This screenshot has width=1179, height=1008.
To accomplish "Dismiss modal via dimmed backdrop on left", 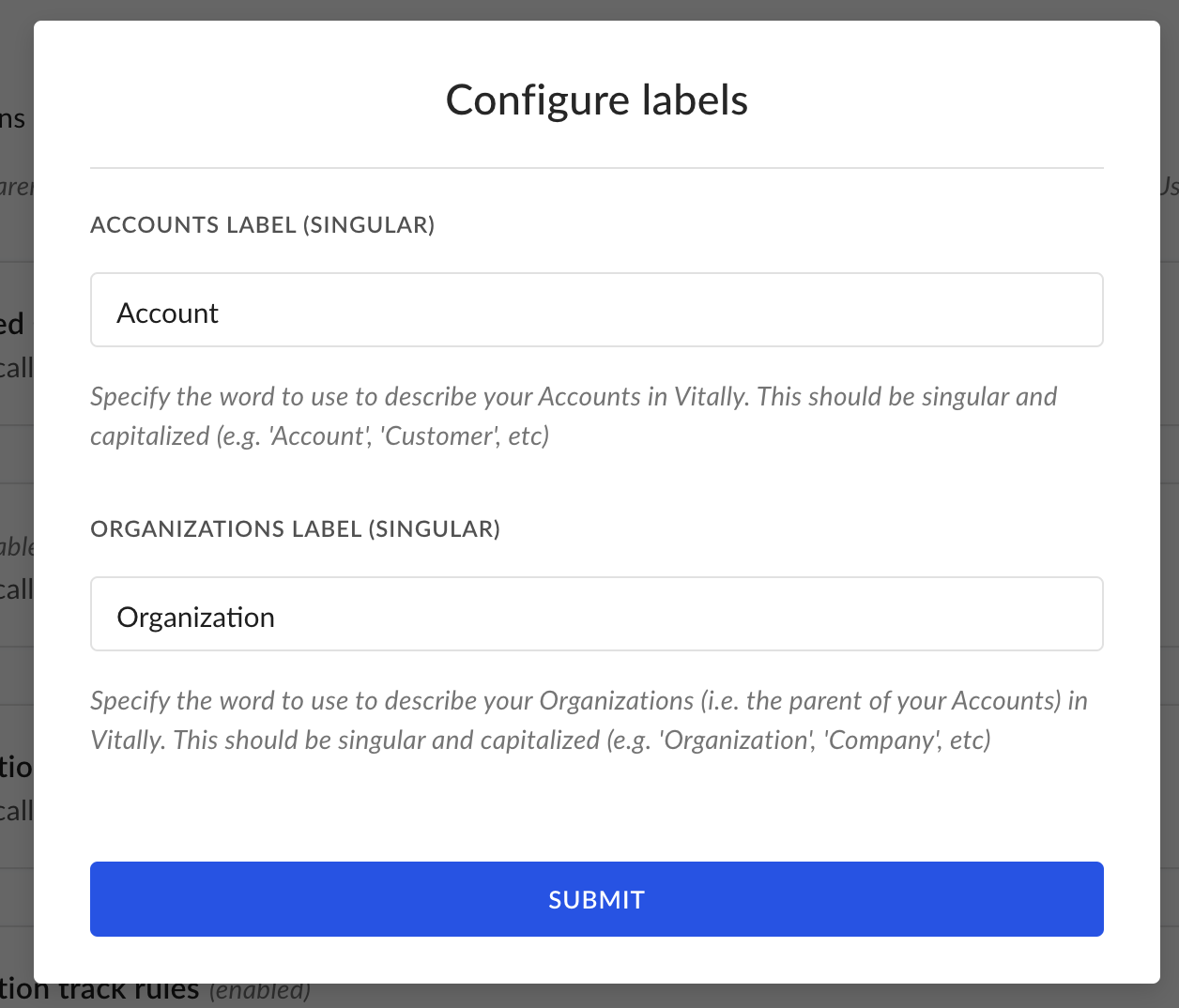I will tap(16, 469).
